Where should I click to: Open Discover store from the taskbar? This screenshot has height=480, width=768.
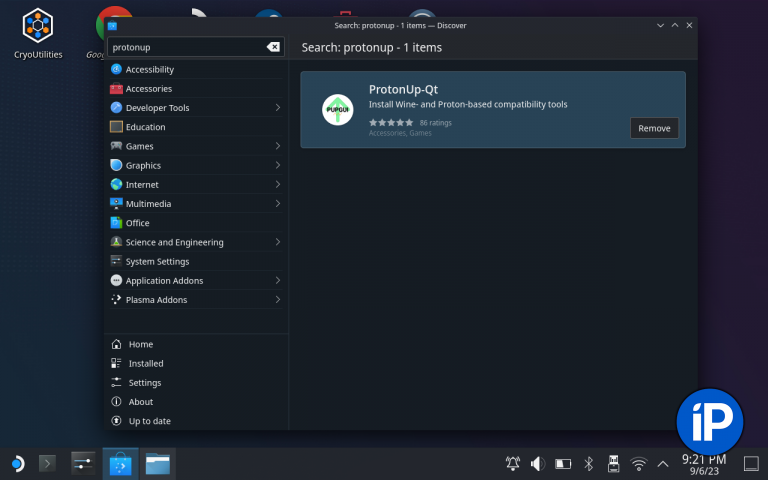click(x=120, y=464)
